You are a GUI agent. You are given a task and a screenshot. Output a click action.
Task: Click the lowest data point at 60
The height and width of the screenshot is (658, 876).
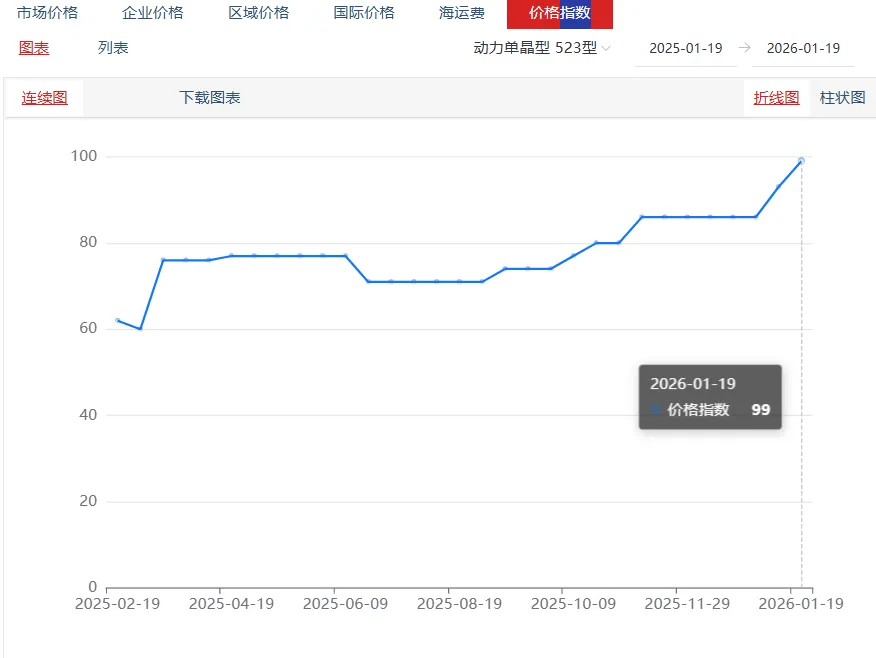pyautogui.click(x=140, y=328)
